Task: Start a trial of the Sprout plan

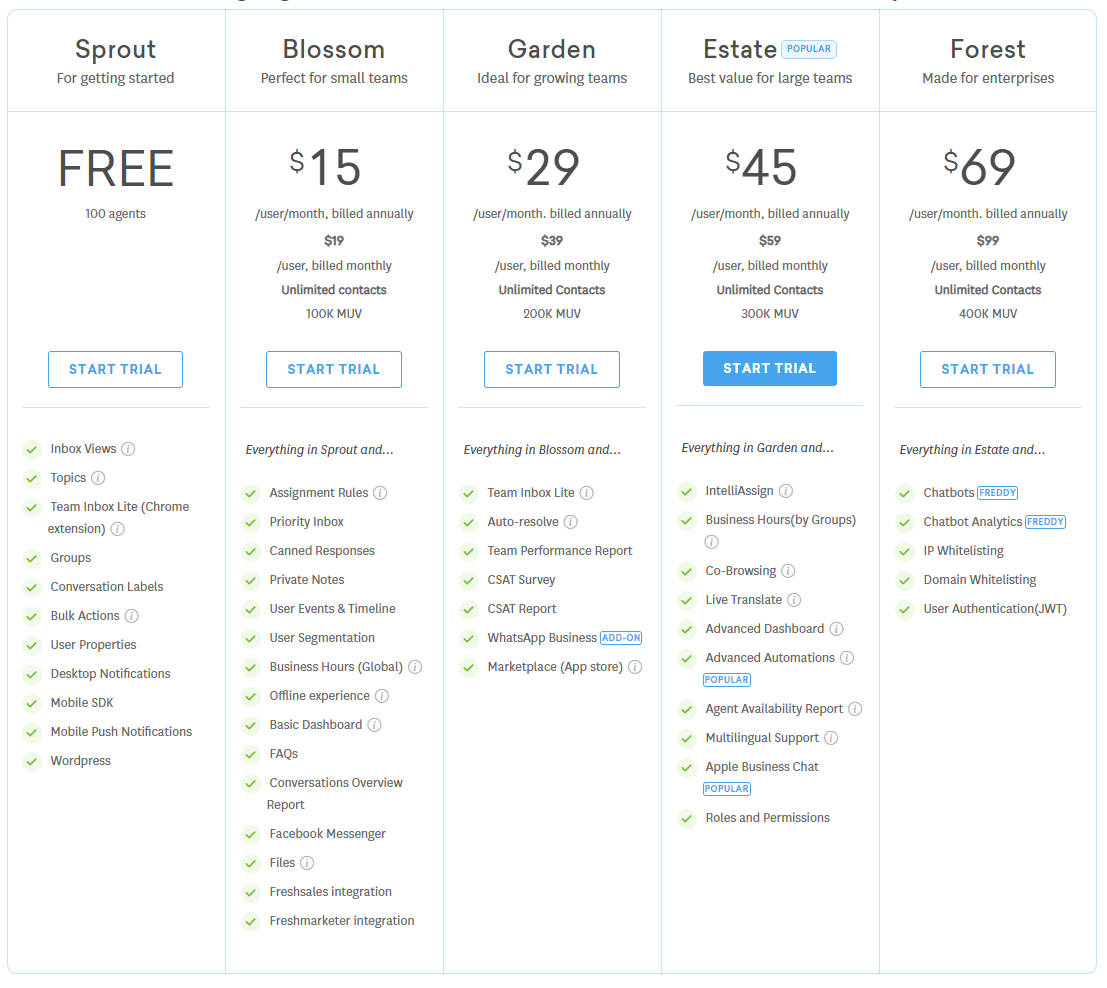Action: point(115,369)
